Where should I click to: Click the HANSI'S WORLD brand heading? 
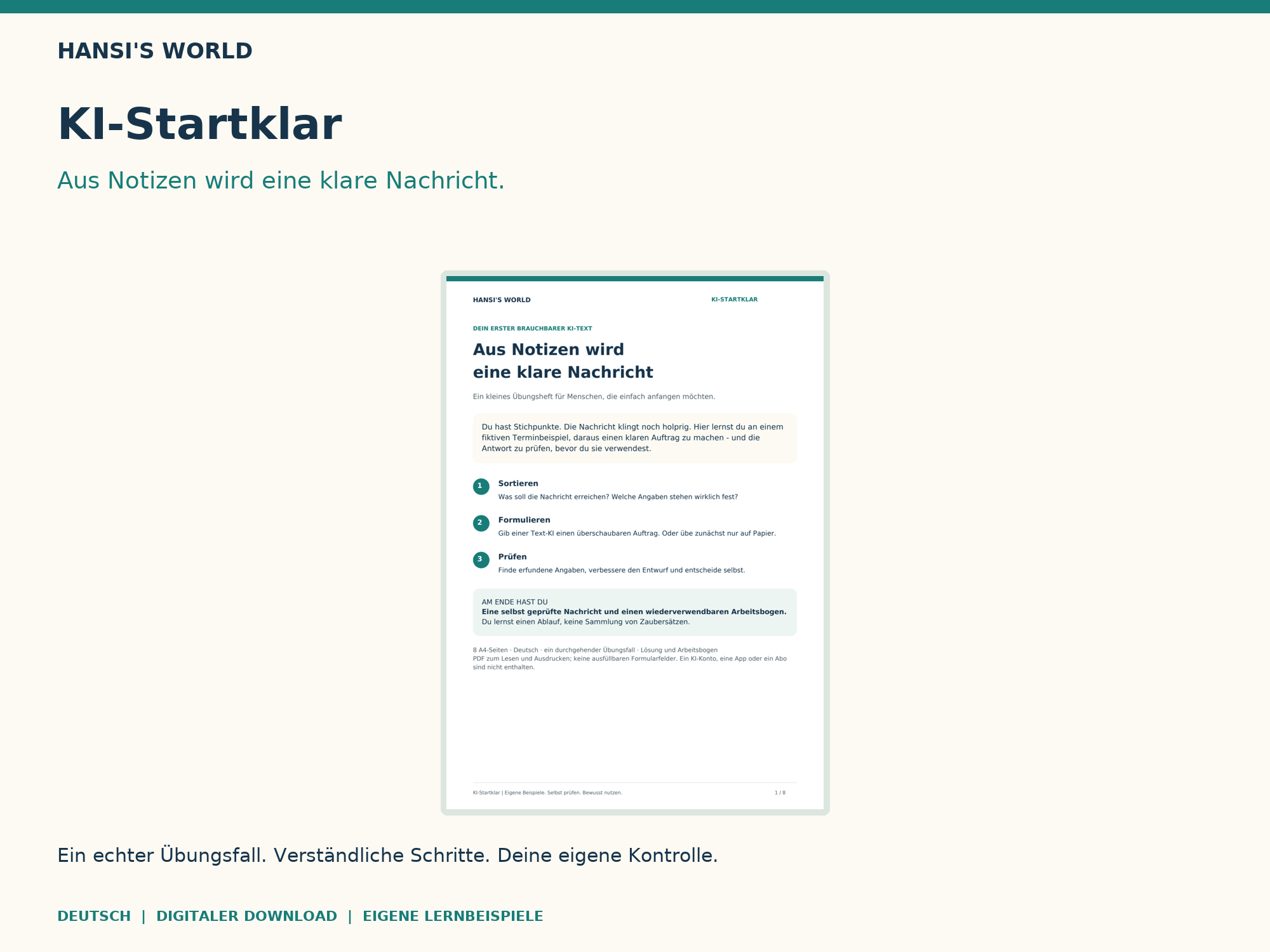tap(155, 51)
